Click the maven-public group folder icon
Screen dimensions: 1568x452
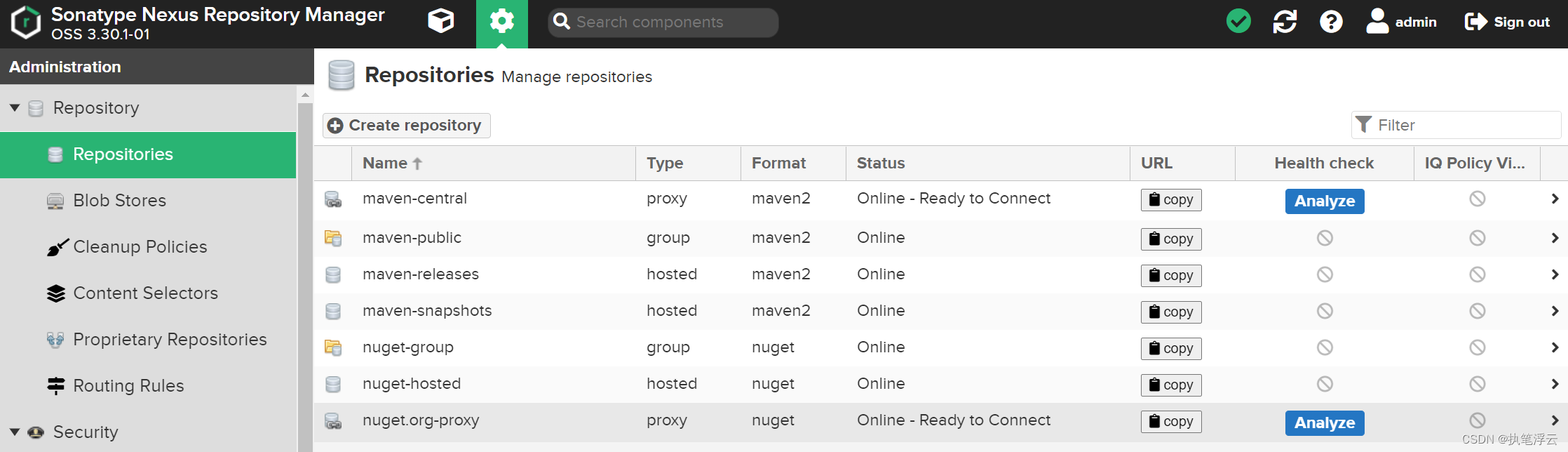pos(333,239)
